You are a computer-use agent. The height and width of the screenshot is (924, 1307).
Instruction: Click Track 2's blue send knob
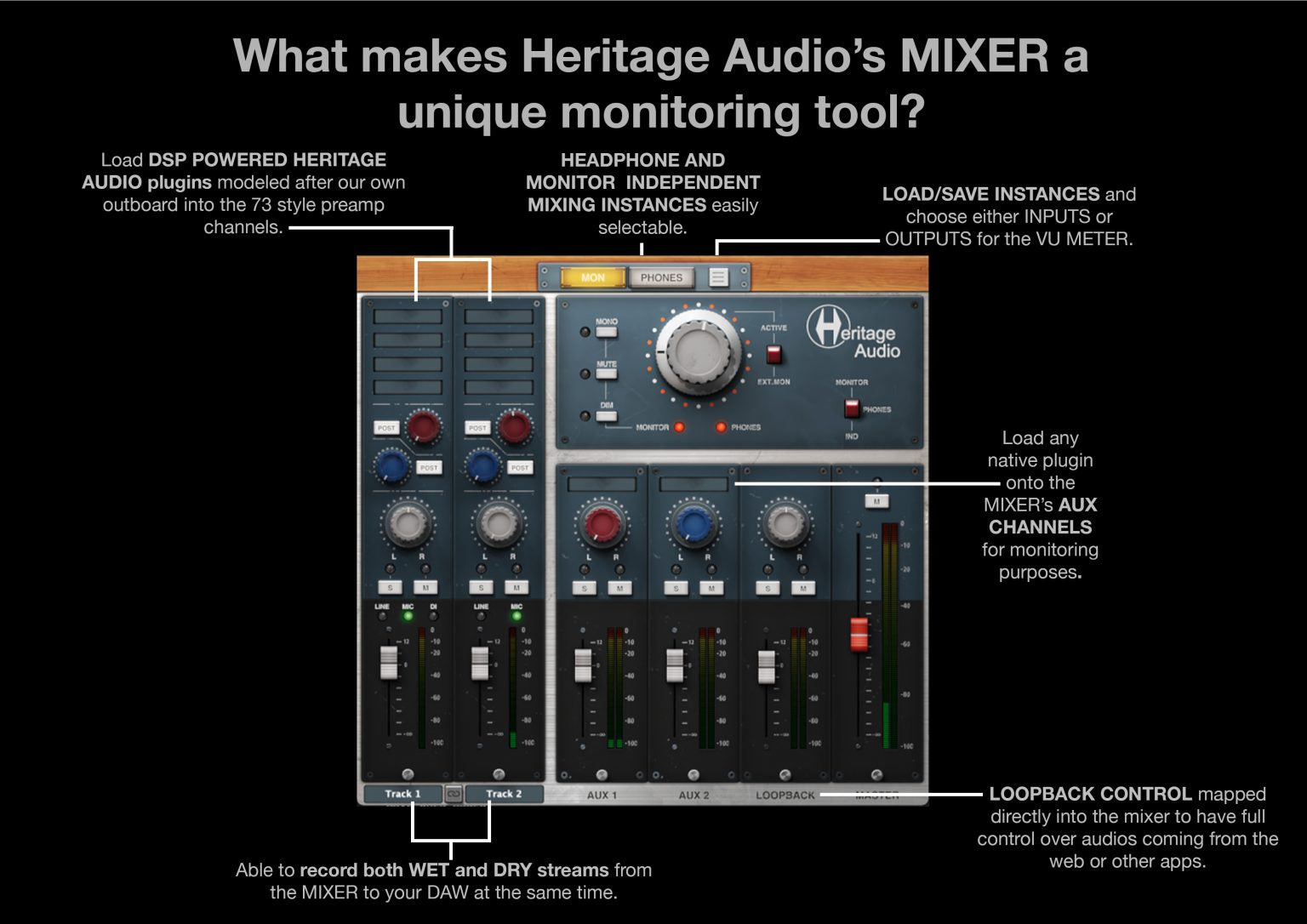pos(482,466)
